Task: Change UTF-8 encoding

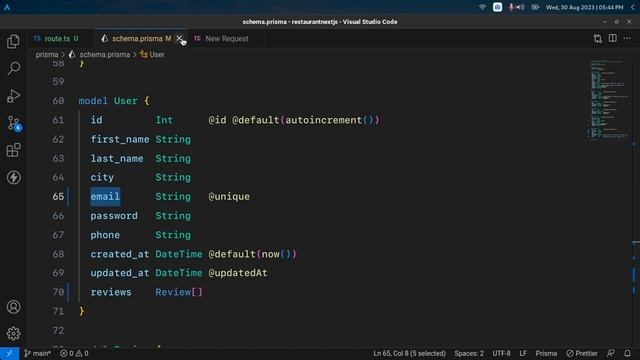Action: [501, 353]
